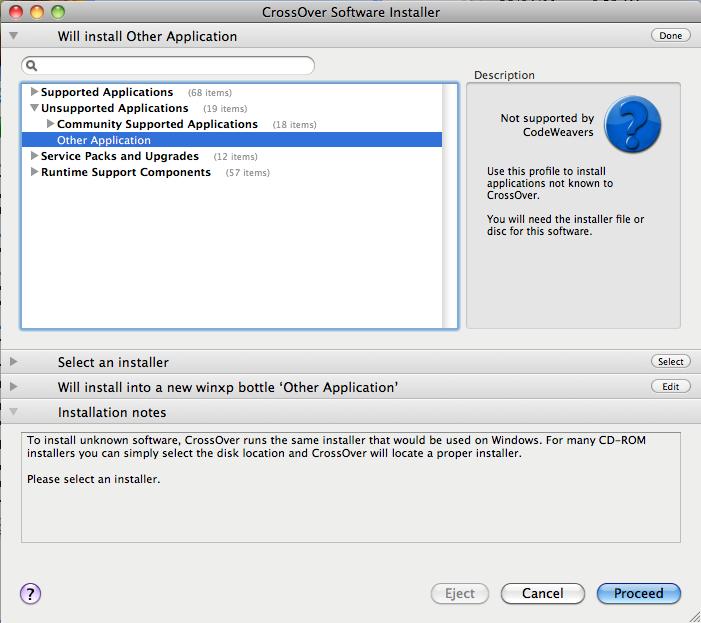Click the Eject button
The image size is (701, 623).
click(x=460, y=593)
